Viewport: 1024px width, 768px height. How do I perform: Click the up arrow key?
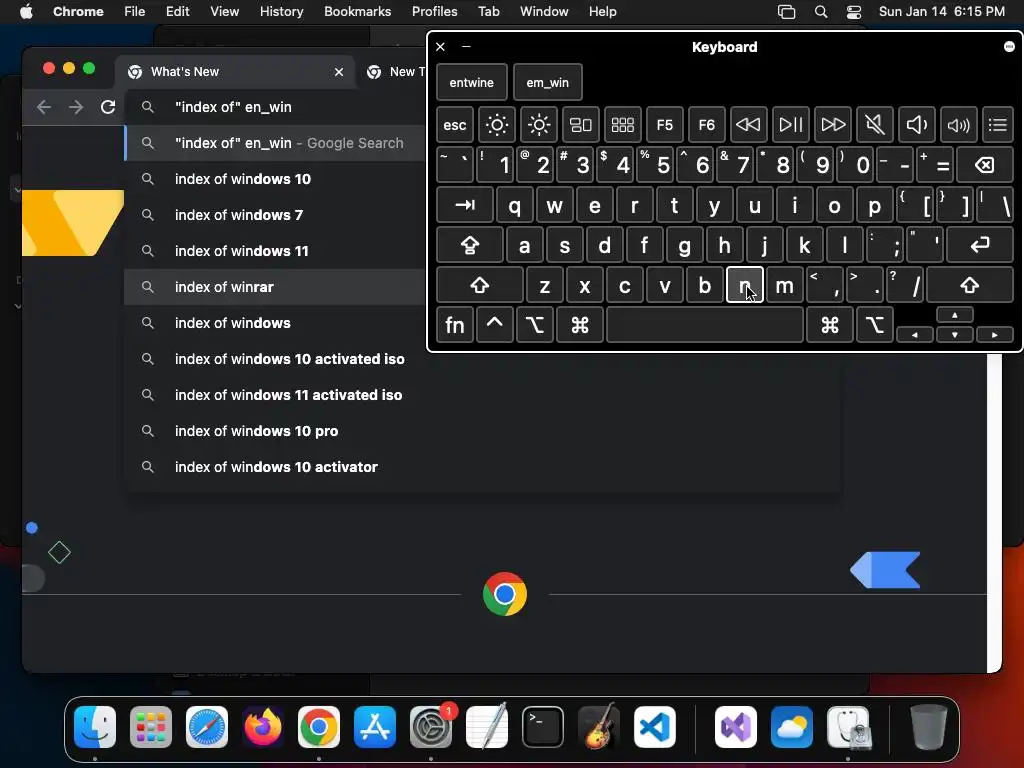[955, 315]
